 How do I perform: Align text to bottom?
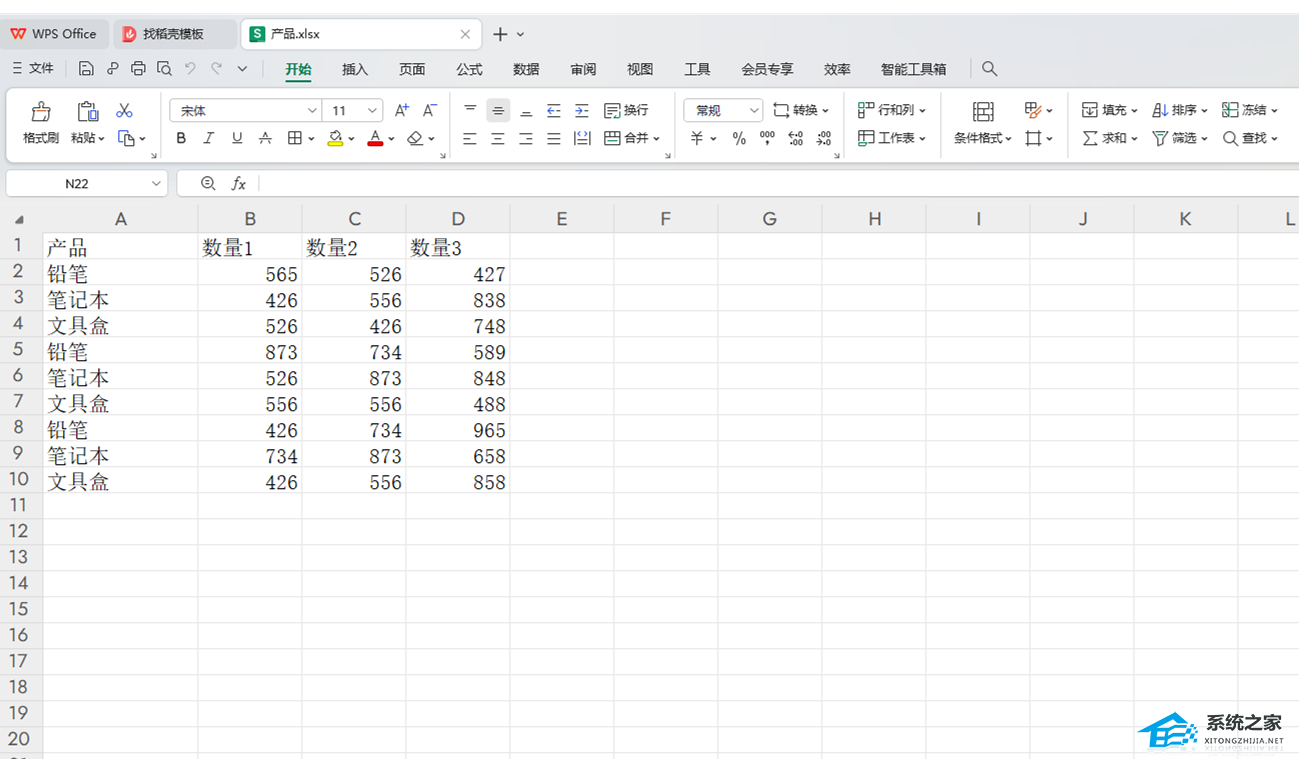(526, 110)
